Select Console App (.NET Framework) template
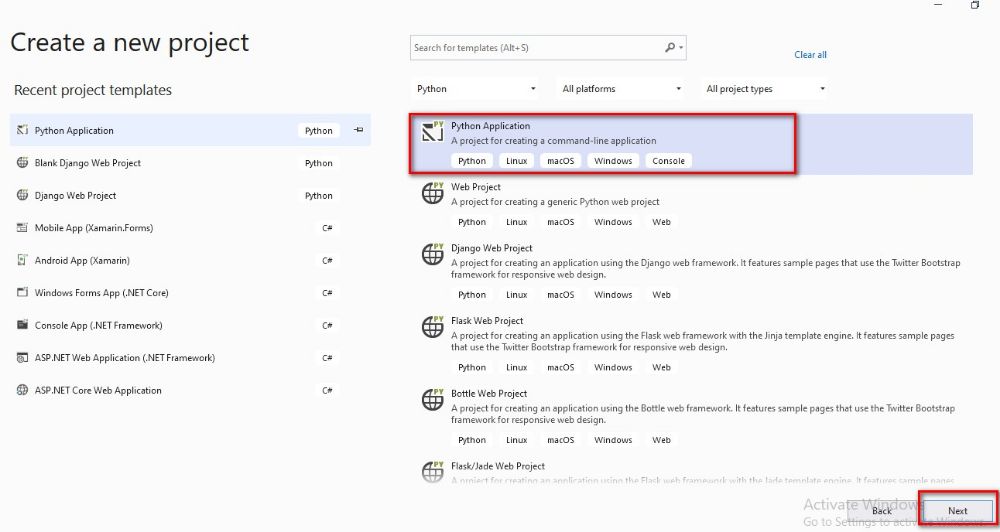 (x=190, y=325)
